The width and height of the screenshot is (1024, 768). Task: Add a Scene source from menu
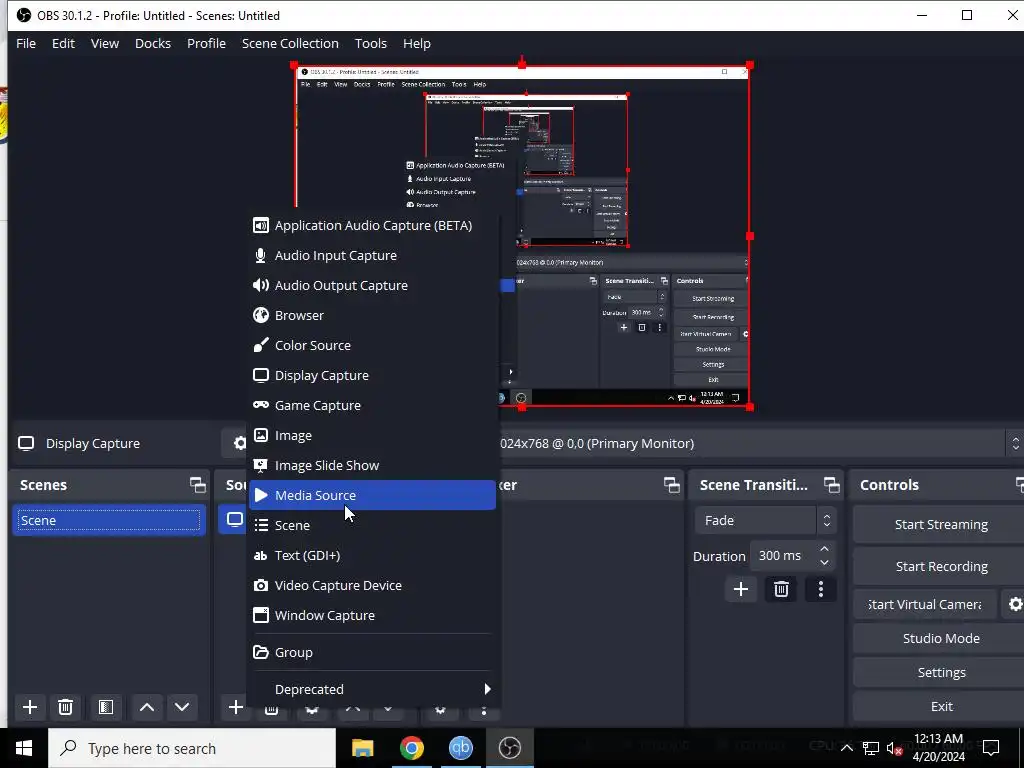tap(372, 525)
